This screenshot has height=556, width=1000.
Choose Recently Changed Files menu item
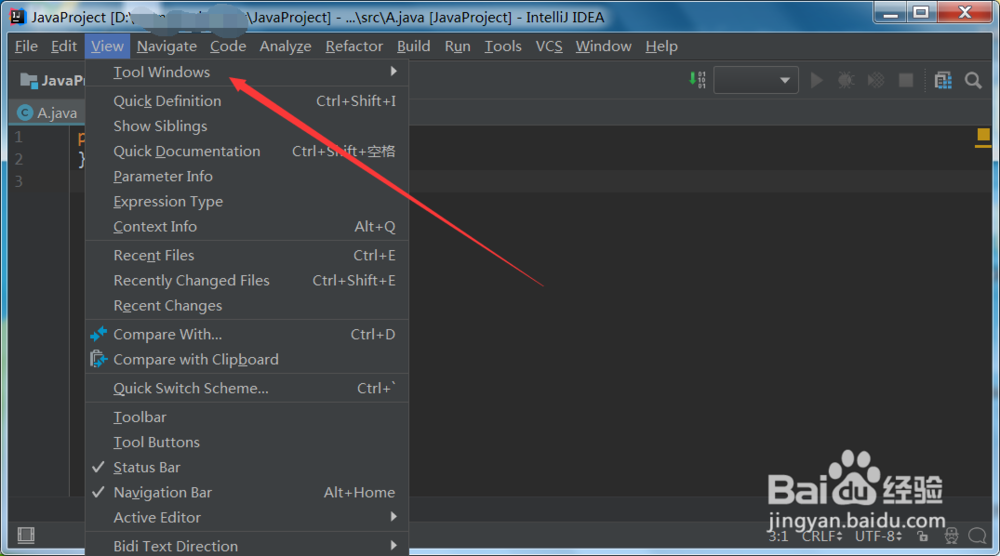coord(247,281)
